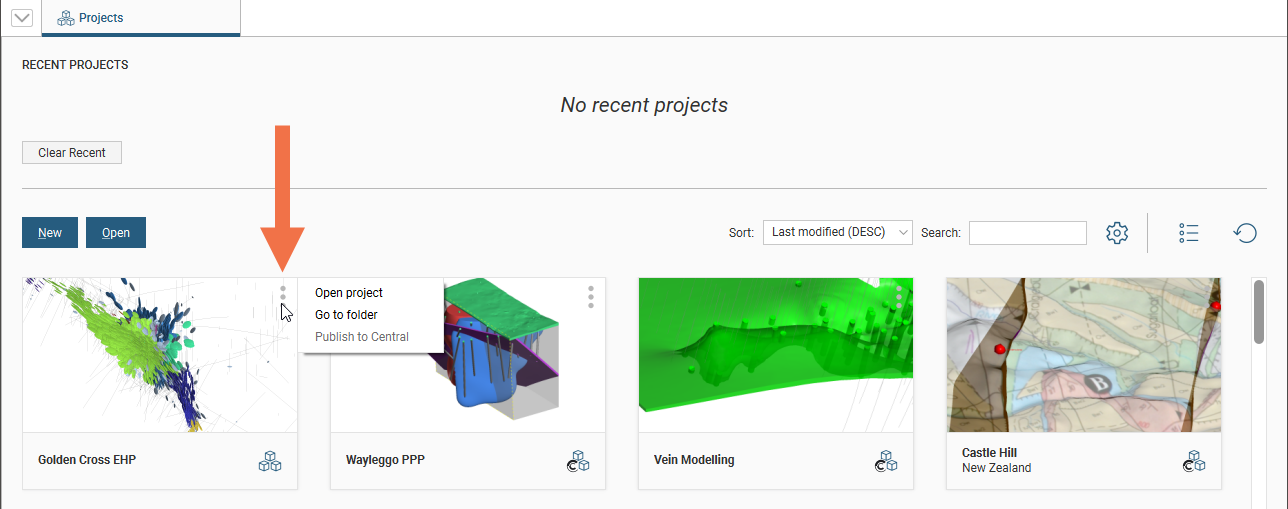Click Golden Cross EHP project type icon
This screenshot has height=509, width=1288.
pyautogui.click(x=270, y=461)
